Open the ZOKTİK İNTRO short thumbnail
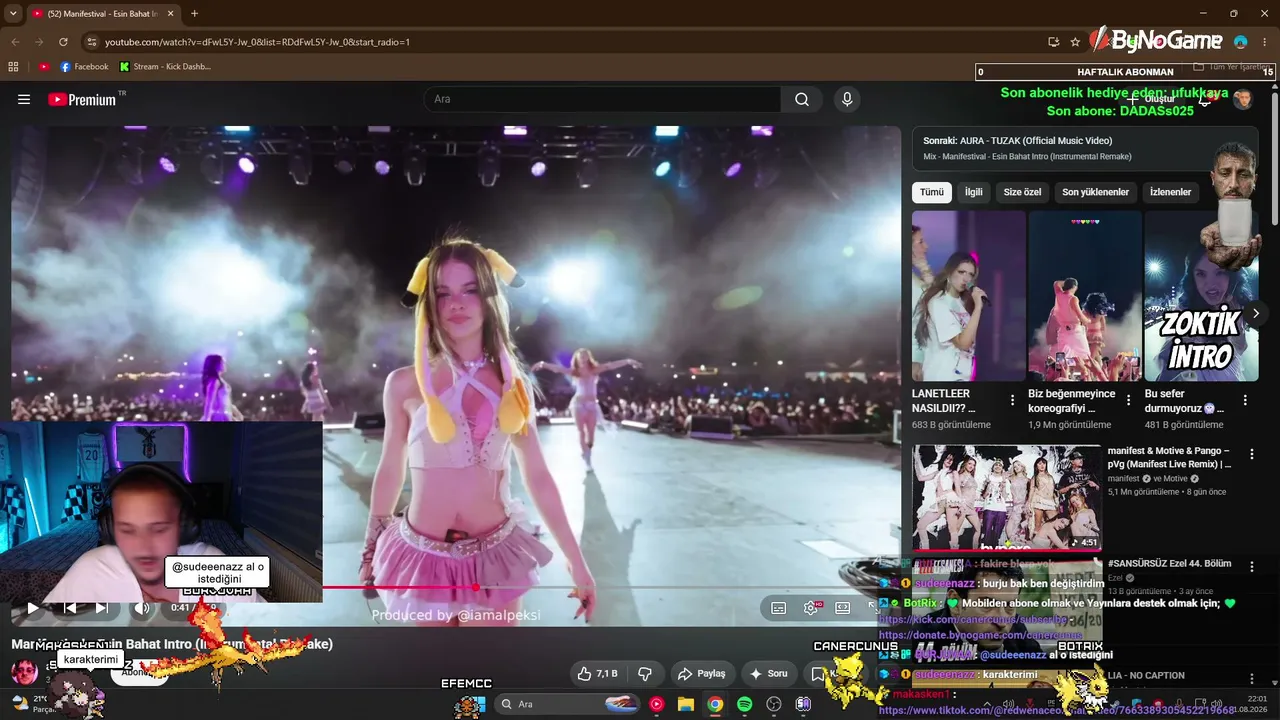1280x720 pixels. click(1201, 296)
